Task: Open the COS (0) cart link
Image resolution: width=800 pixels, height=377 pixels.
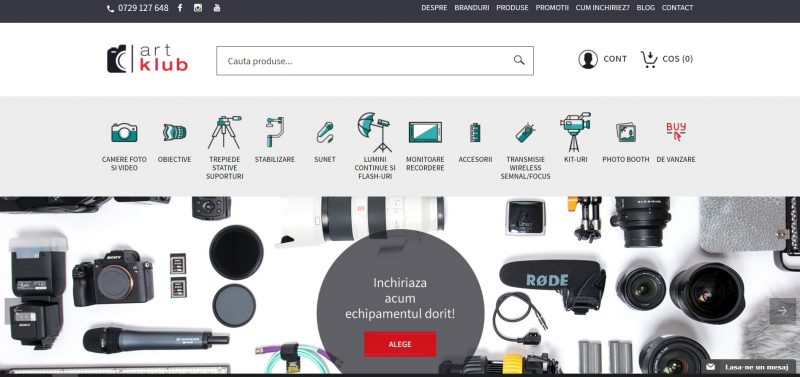Action: [677, 59]
